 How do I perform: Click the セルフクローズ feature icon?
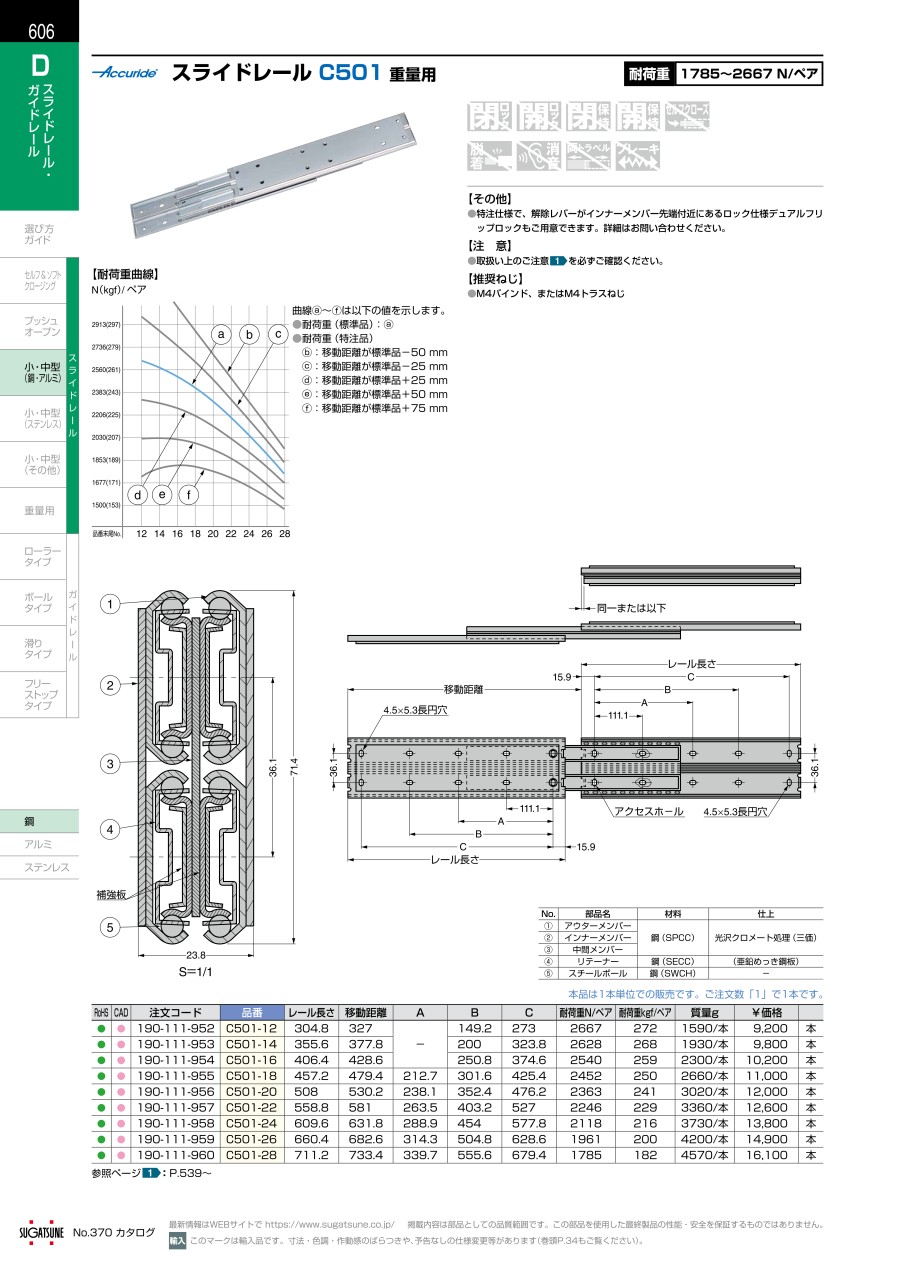687,116
